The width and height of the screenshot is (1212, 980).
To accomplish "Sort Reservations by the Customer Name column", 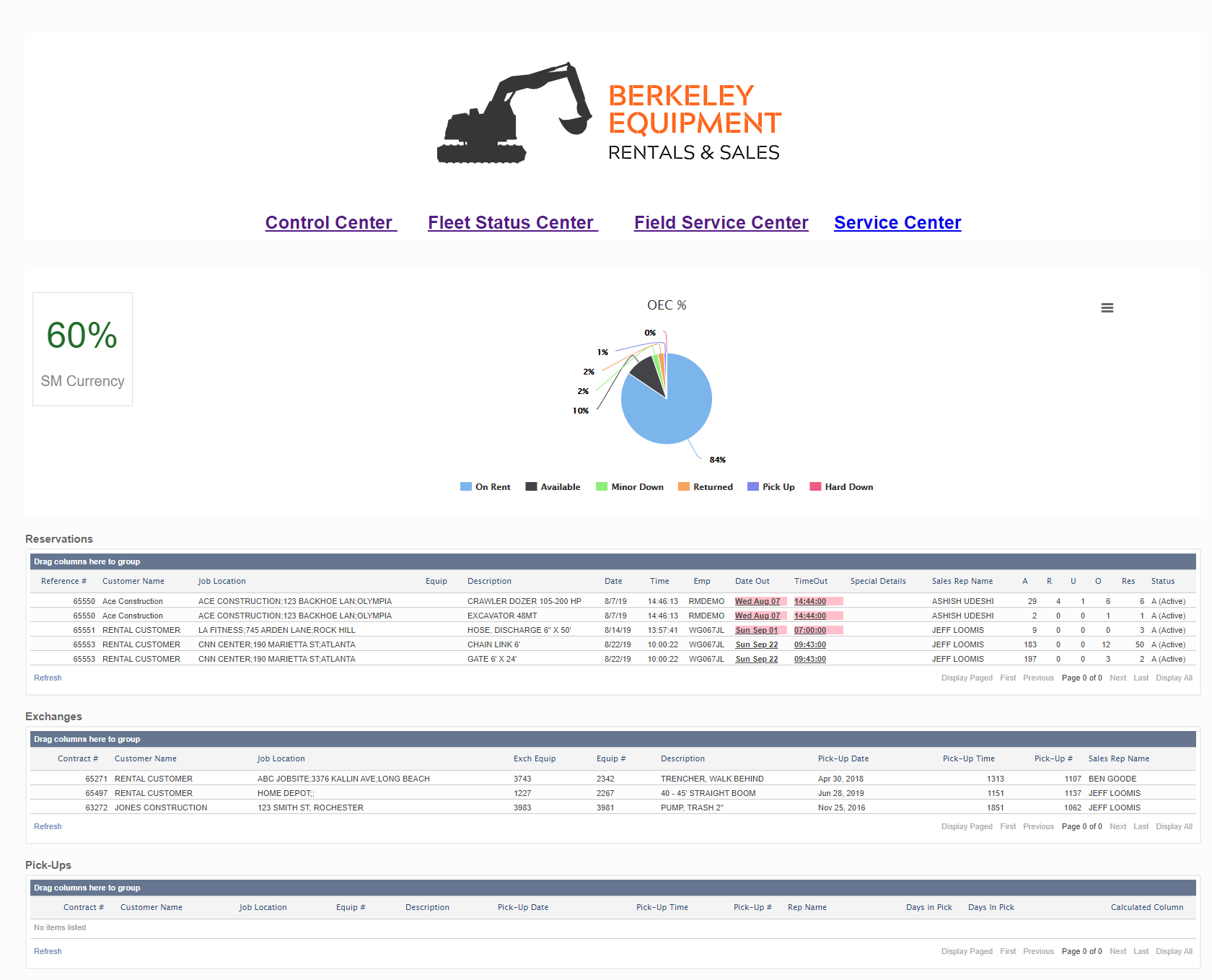I will click(133, 581).
